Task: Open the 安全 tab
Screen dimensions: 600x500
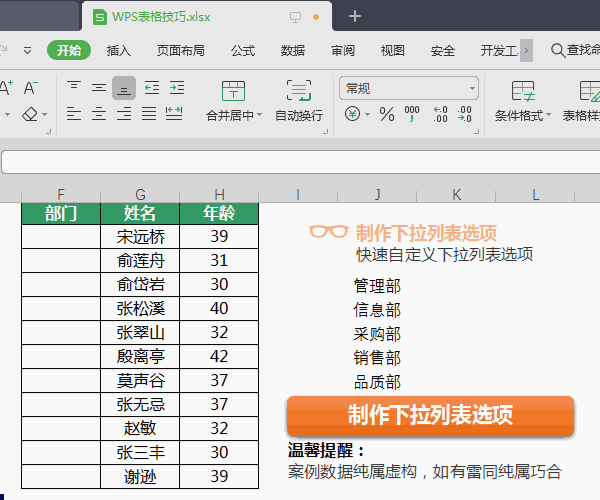Action: click(x=443, y=50)
